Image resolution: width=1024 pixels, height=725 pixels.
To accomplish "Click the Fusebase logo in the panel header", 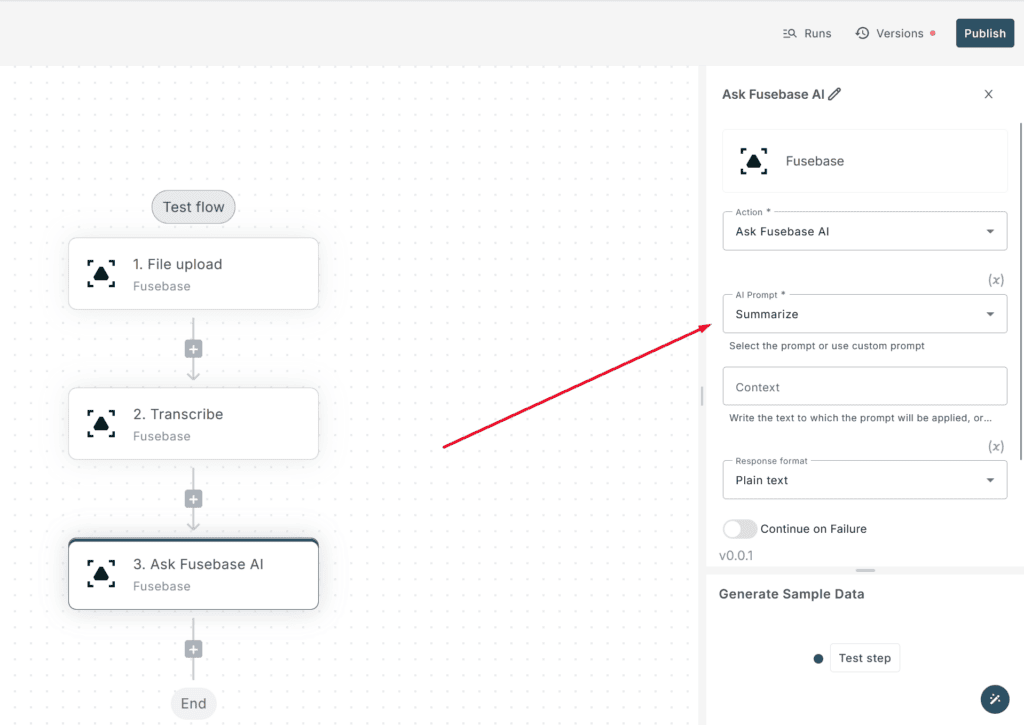I will click(754, 161).
